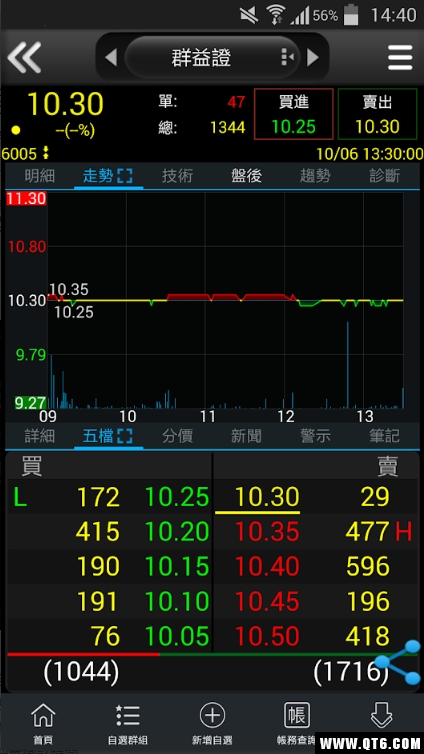Tap the battery status icon
This screenshot has width=424, height=754.
[351, 15]
